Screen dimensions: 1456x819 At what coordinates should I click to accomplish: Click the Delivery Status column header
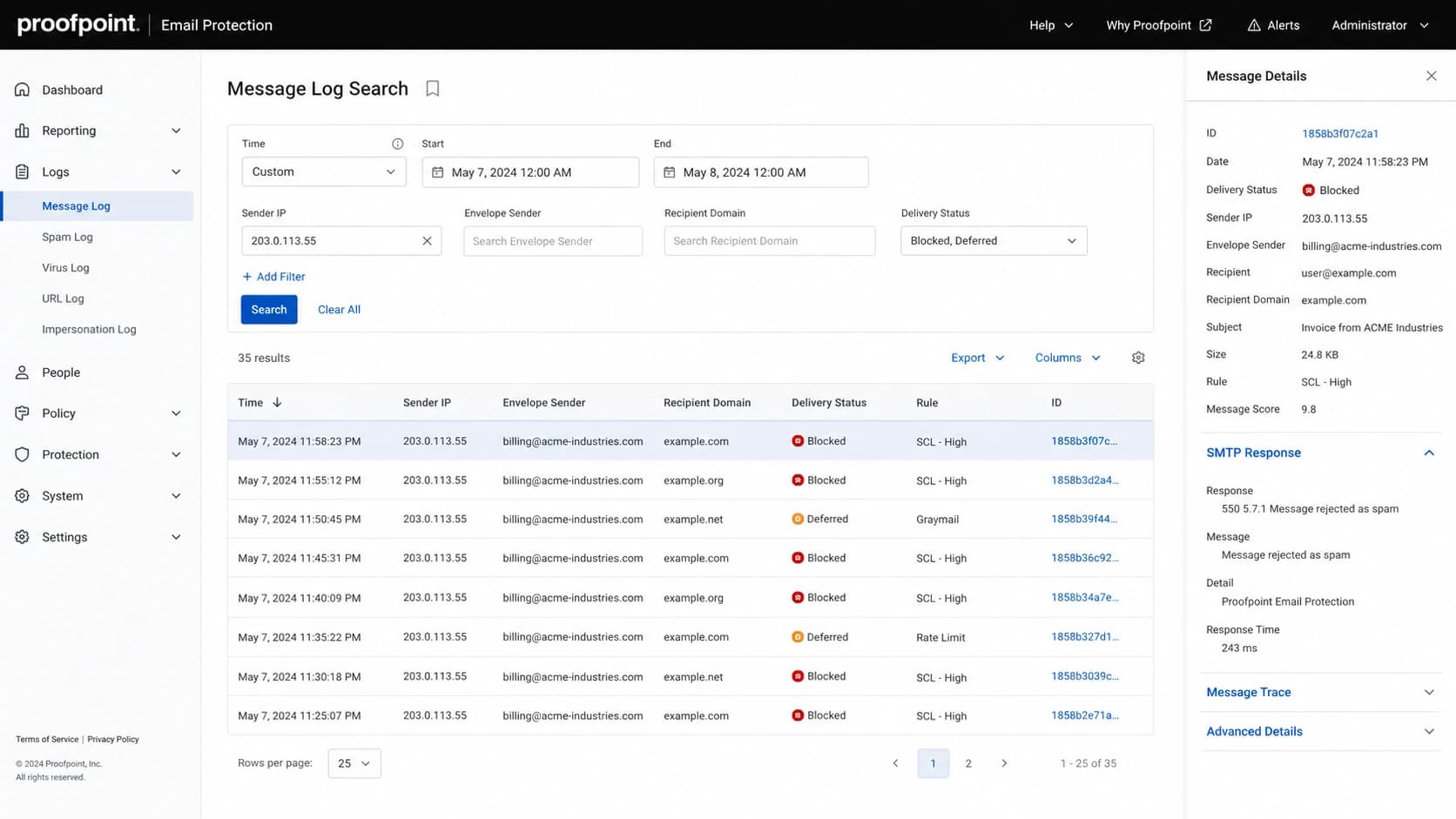[x=829, y=403]
